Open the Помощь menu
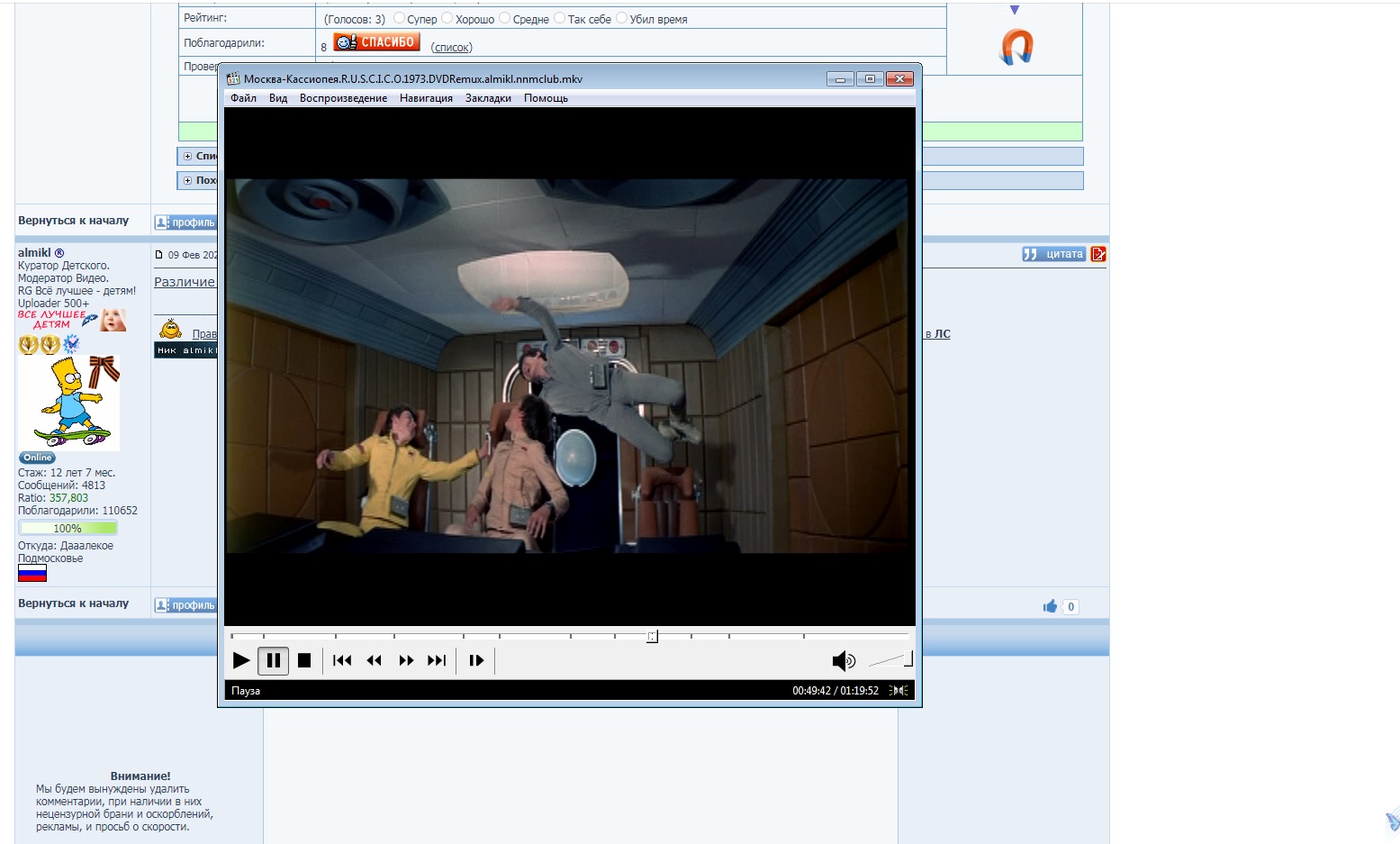 pos(546,98)
